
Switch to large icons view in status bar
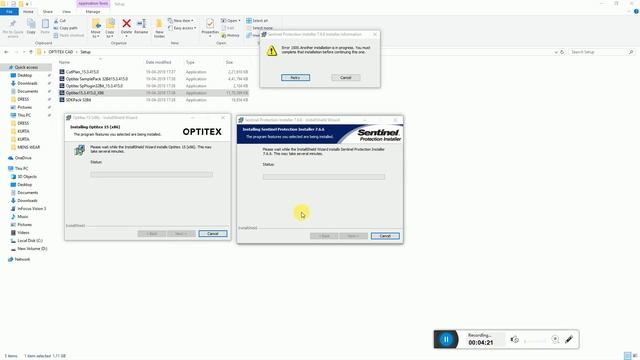pyautogui.click(x=635, y=356)
